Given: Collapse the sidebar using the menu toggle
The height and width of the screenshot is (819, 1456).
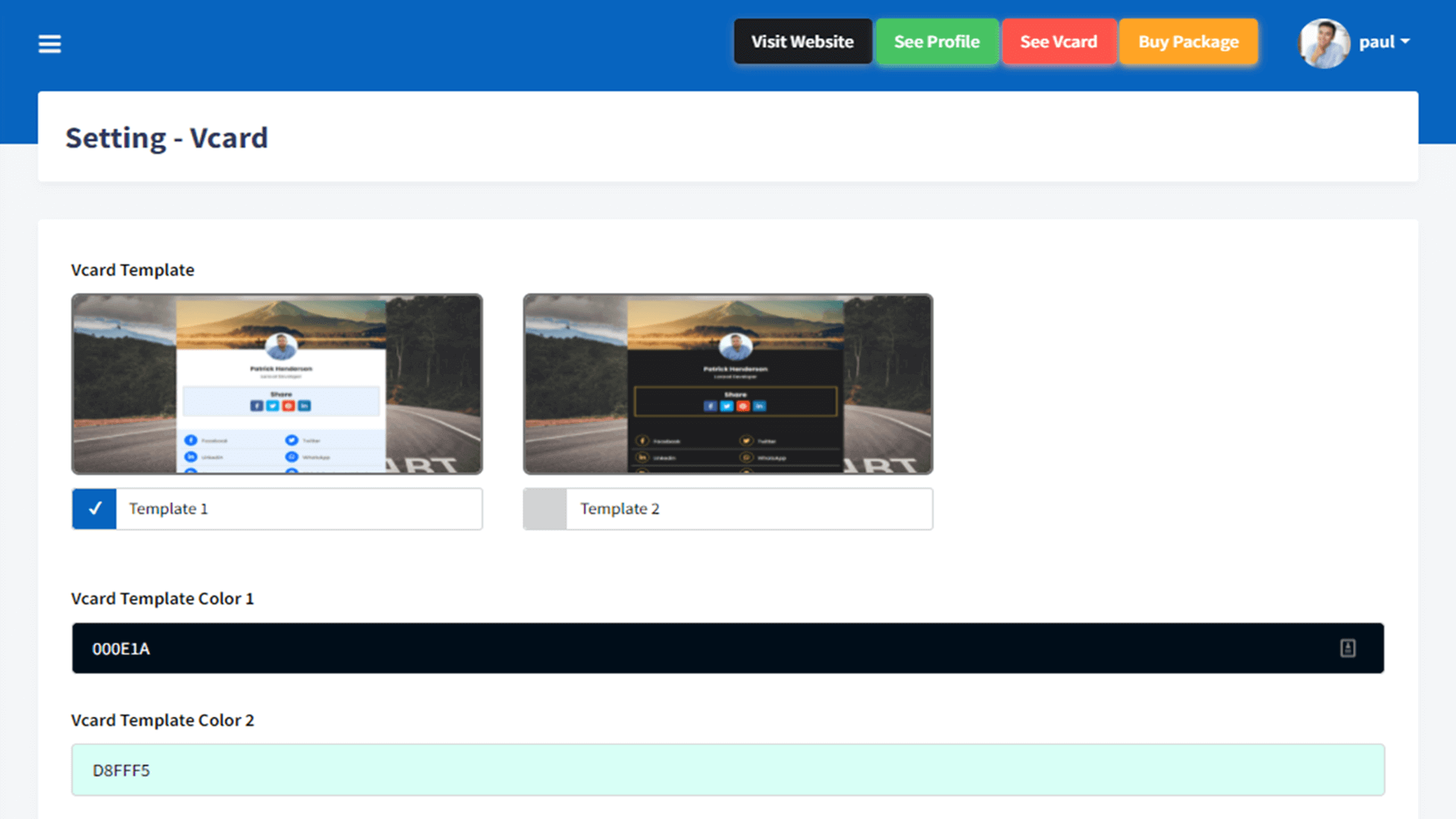Looking at the screenshot, I should point(49,43).
